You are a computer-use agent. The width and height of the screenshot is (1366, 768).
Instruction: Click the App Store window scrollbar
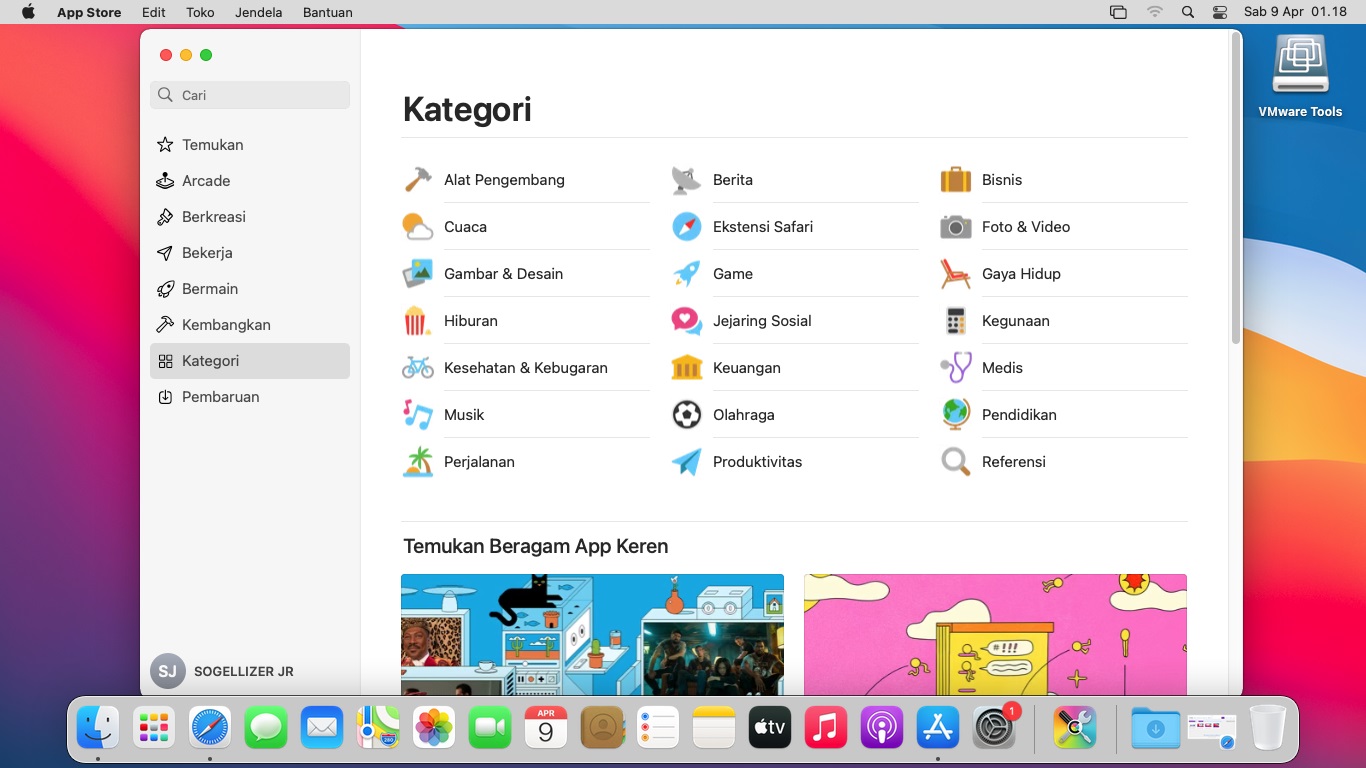[1236, 190]
